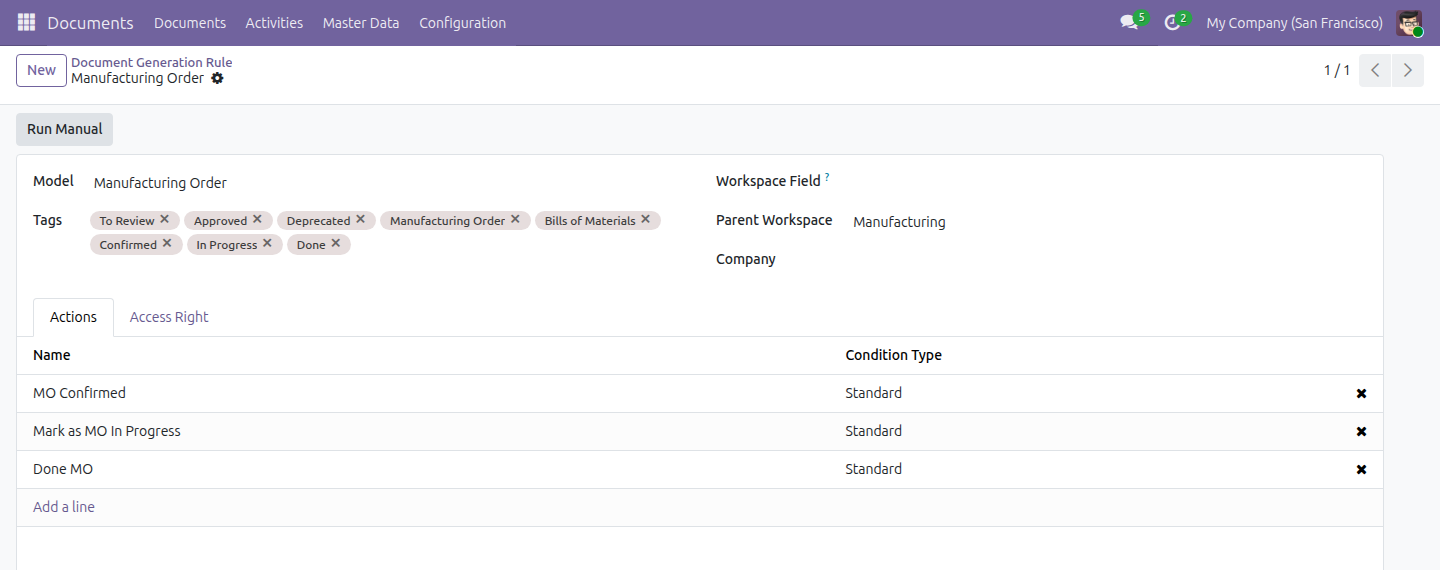Remove the Done tag

point(336,243)
